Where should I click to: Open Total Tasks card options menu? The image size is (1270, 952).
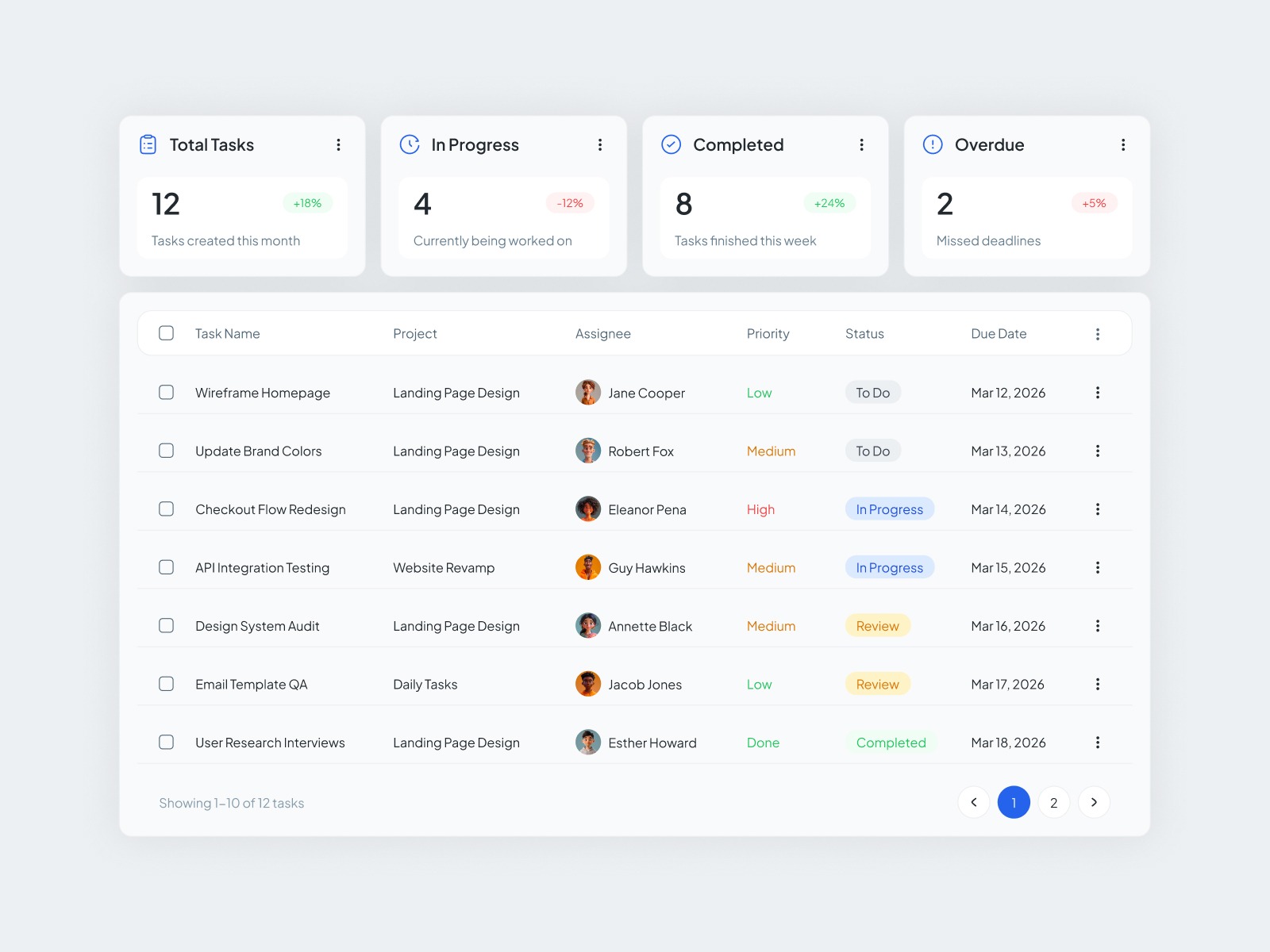coord(338,144)
